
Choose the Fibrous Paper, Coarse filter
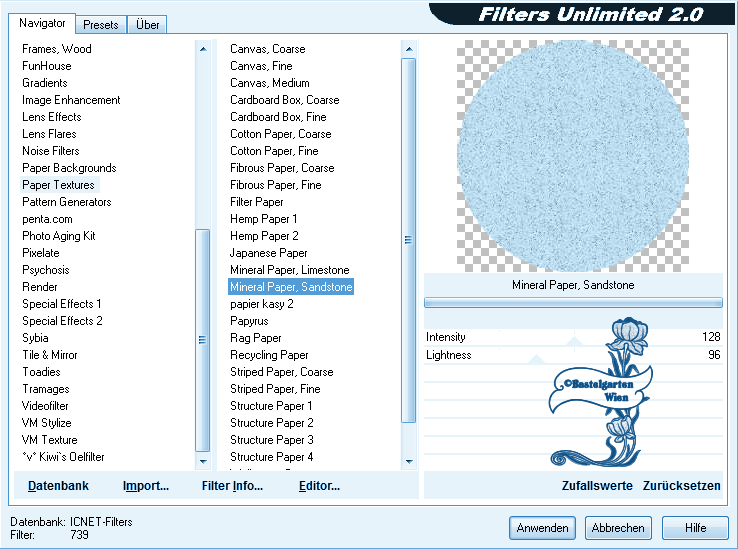click(282, 168)
